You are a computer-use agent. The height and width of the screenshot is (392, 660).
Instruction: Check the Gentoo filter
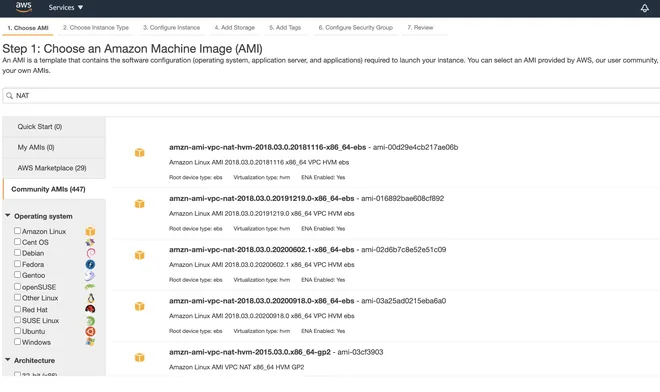pyautogui.click(x=17, y=275)
